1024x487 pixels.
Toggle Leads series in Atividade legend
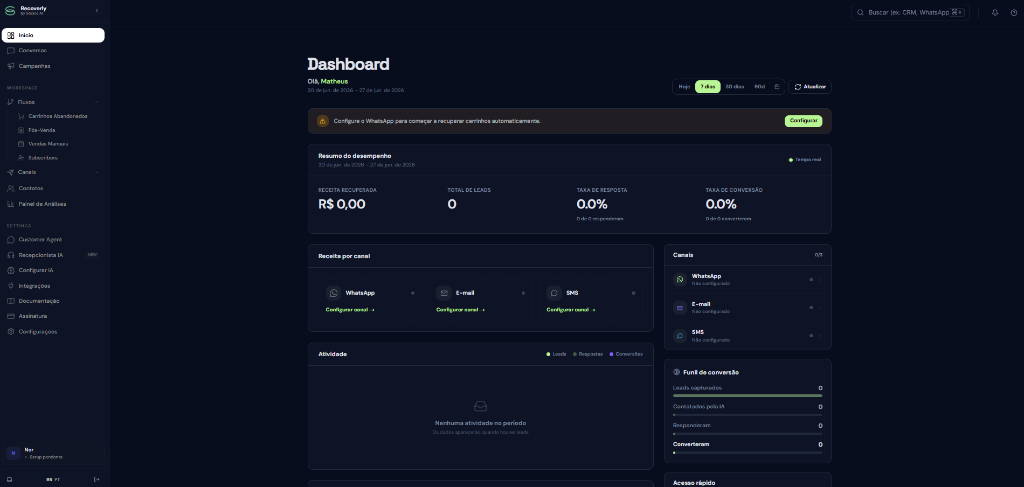pyautogui.click(x=556, y=354)
